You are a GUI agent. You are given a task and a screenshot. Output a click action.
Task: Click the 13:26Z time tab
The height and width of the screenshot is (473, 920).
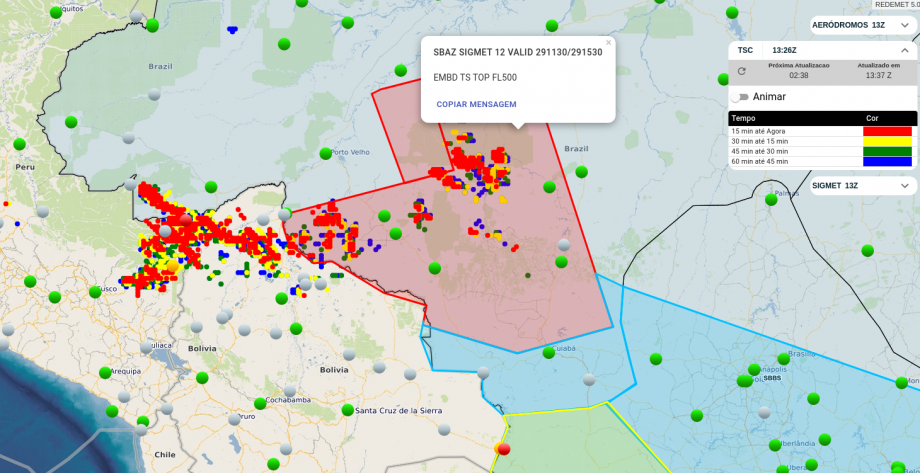click(784, 50)
